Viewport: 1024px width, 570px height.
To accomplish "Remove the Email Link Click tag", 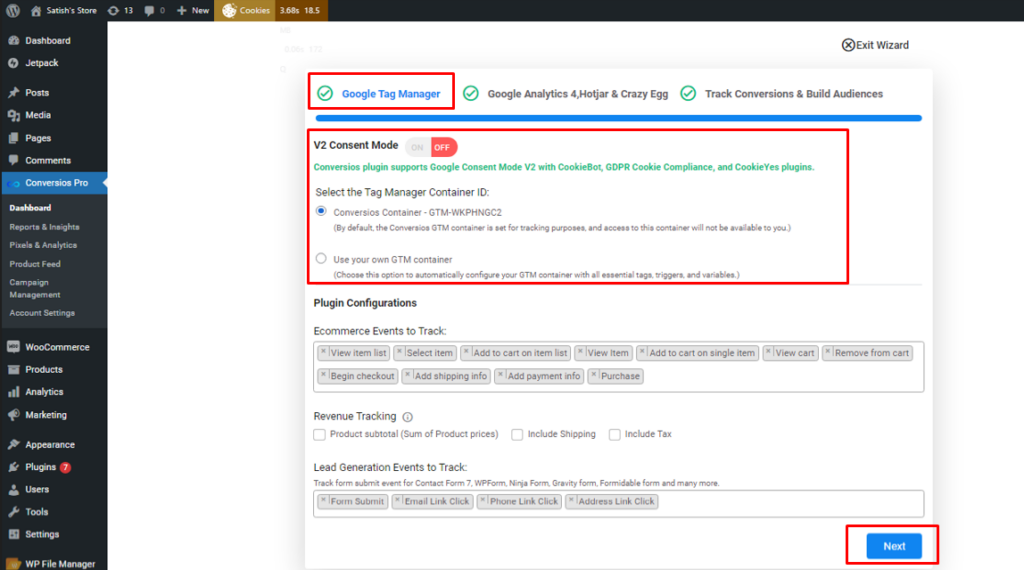I will point(397,500).
